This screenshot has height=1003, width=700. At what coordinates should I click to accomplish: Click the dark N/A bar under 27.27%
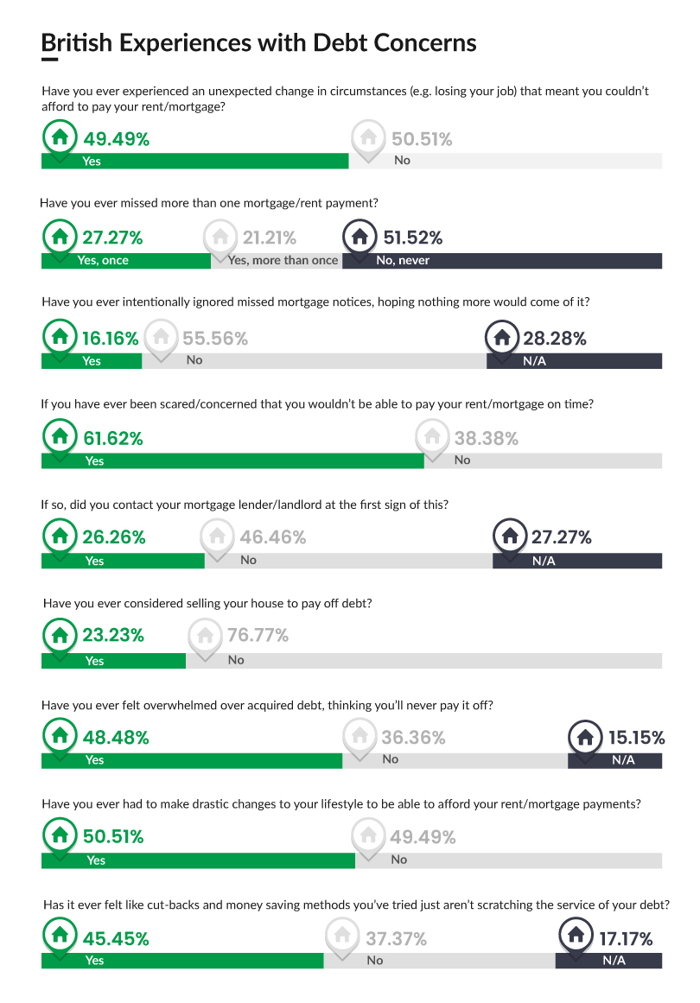[577, 561]
